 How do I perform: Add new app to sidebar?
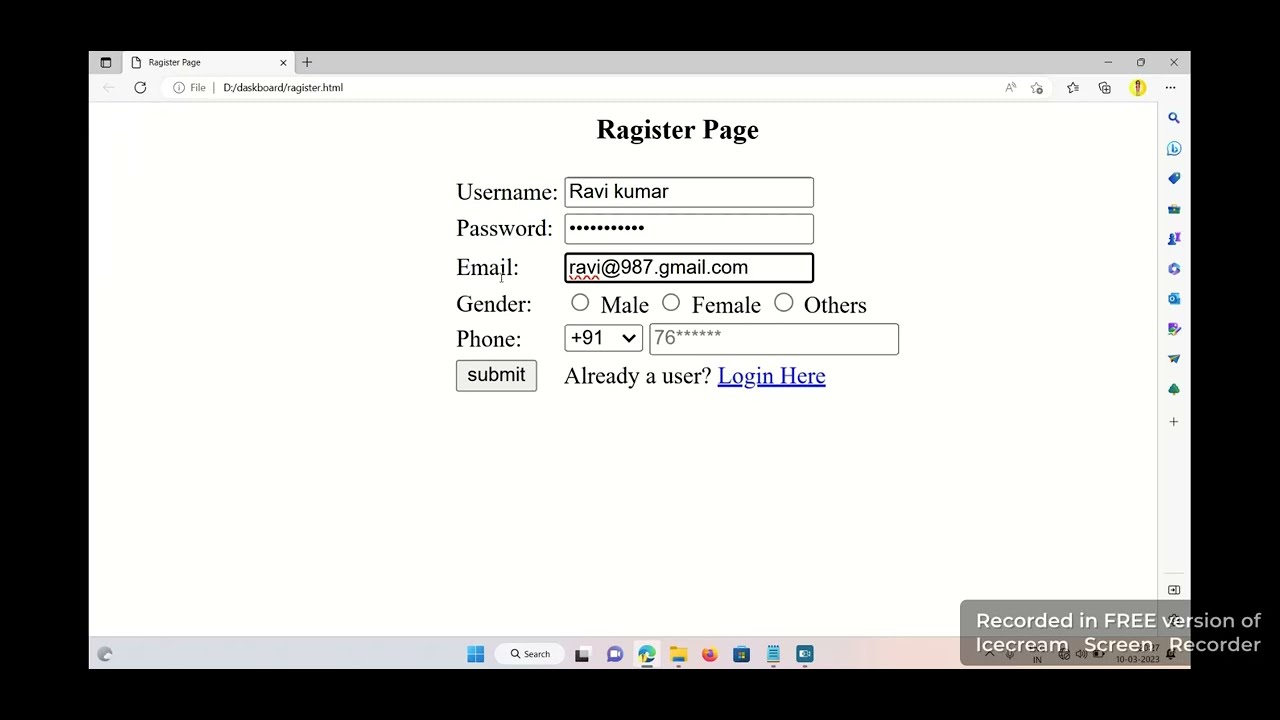1174,421
